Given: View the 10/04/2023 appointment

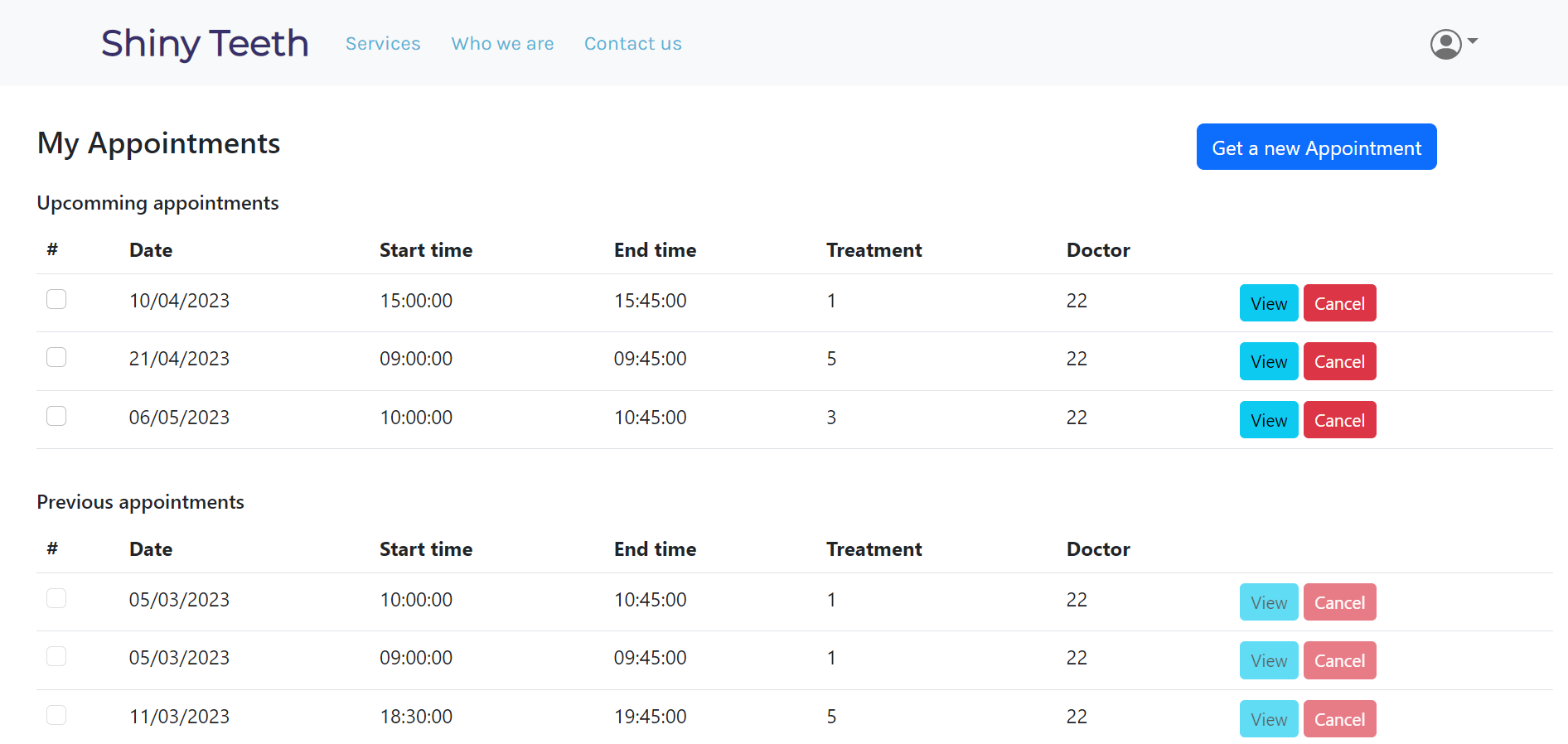Looking at the screenshot, I should [x=1268, y=303].
